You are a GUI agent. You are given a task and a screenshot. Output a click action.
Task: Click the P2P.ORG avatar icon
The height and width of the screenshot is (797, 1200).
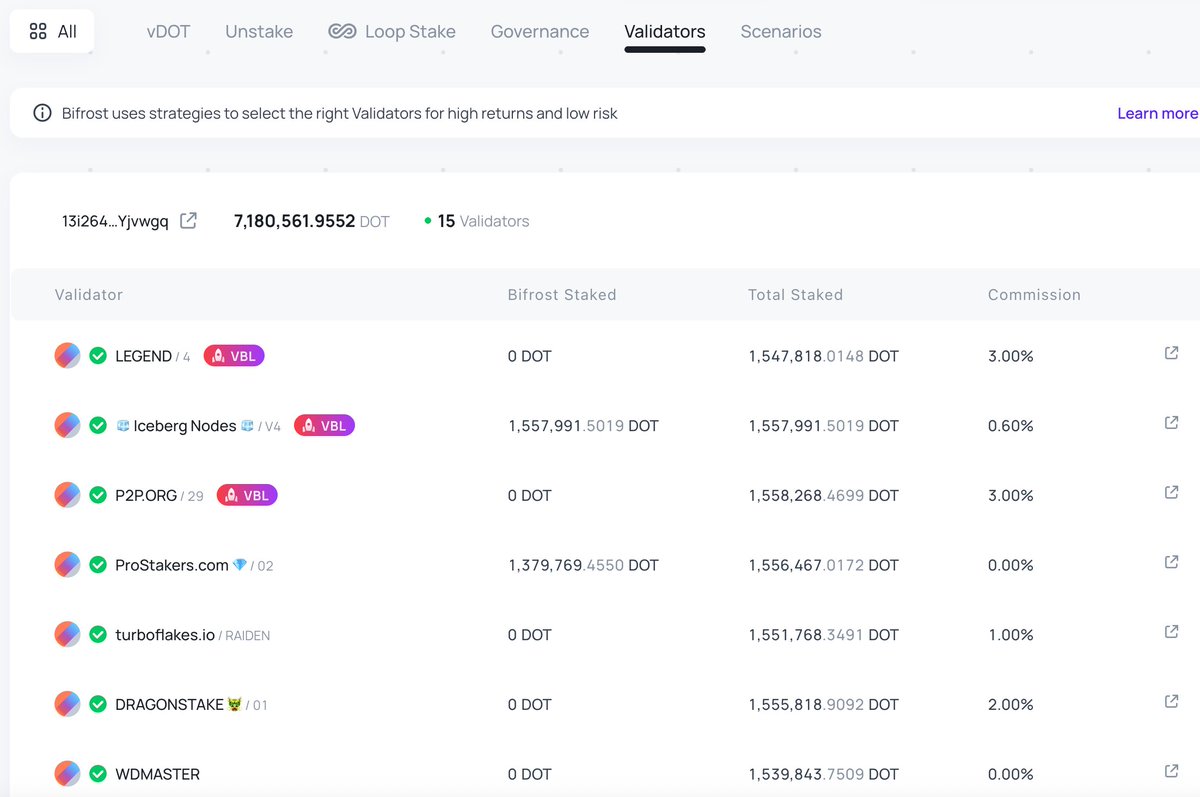pyautogui.click(x=67, y=495)
